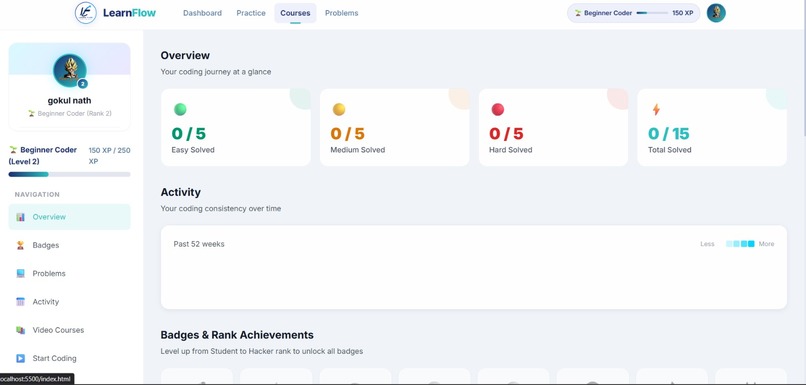Click the 150 XP / 250 XP text
806x385 pixels.
(x=109, y=156)
